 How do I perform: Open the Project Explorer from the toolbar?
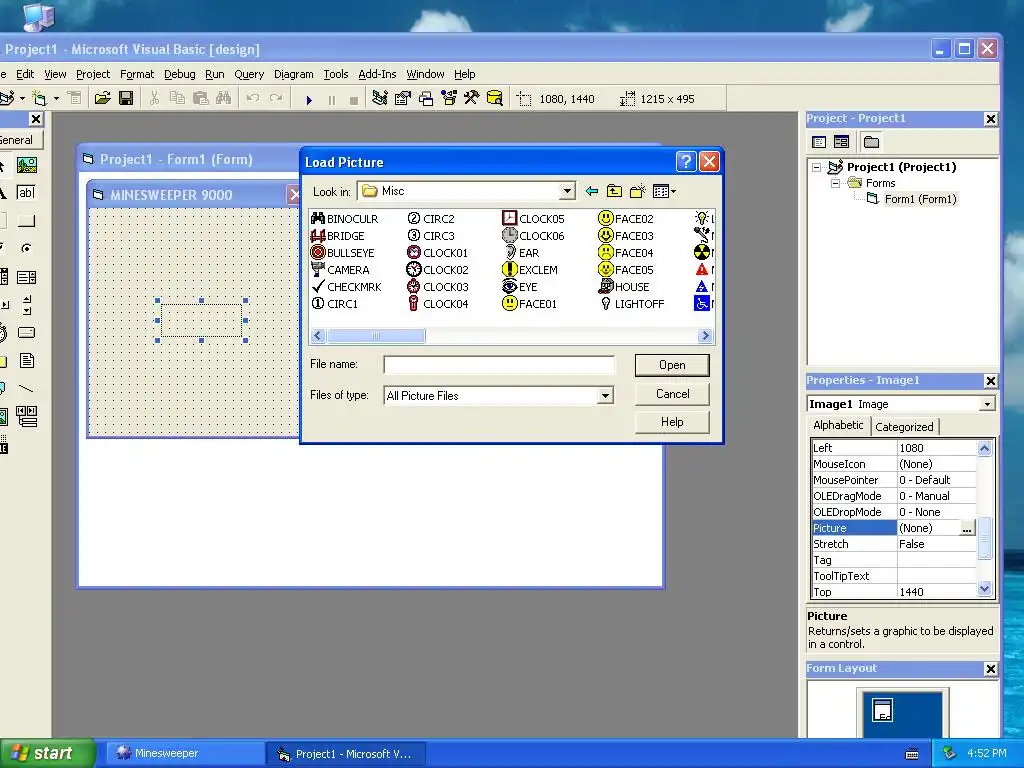tap(379, 99)
